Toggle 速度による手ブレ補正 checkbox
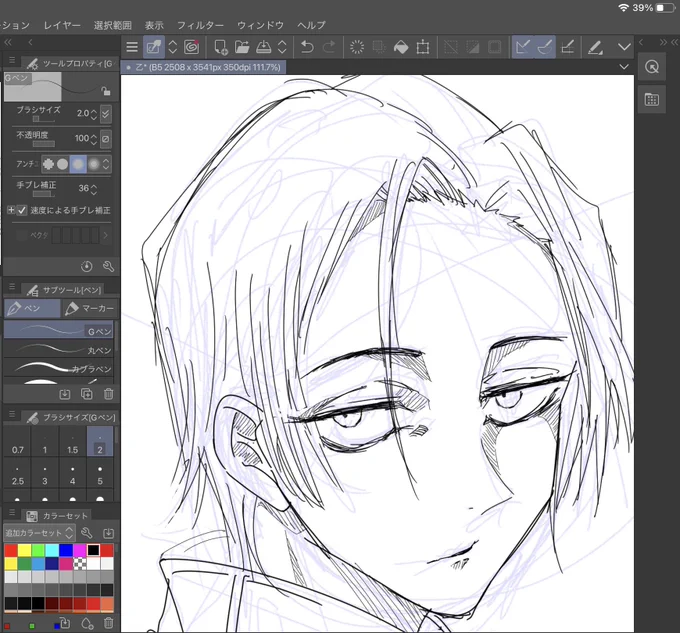This screenshot has height=633, width=680. click(22, 210)
